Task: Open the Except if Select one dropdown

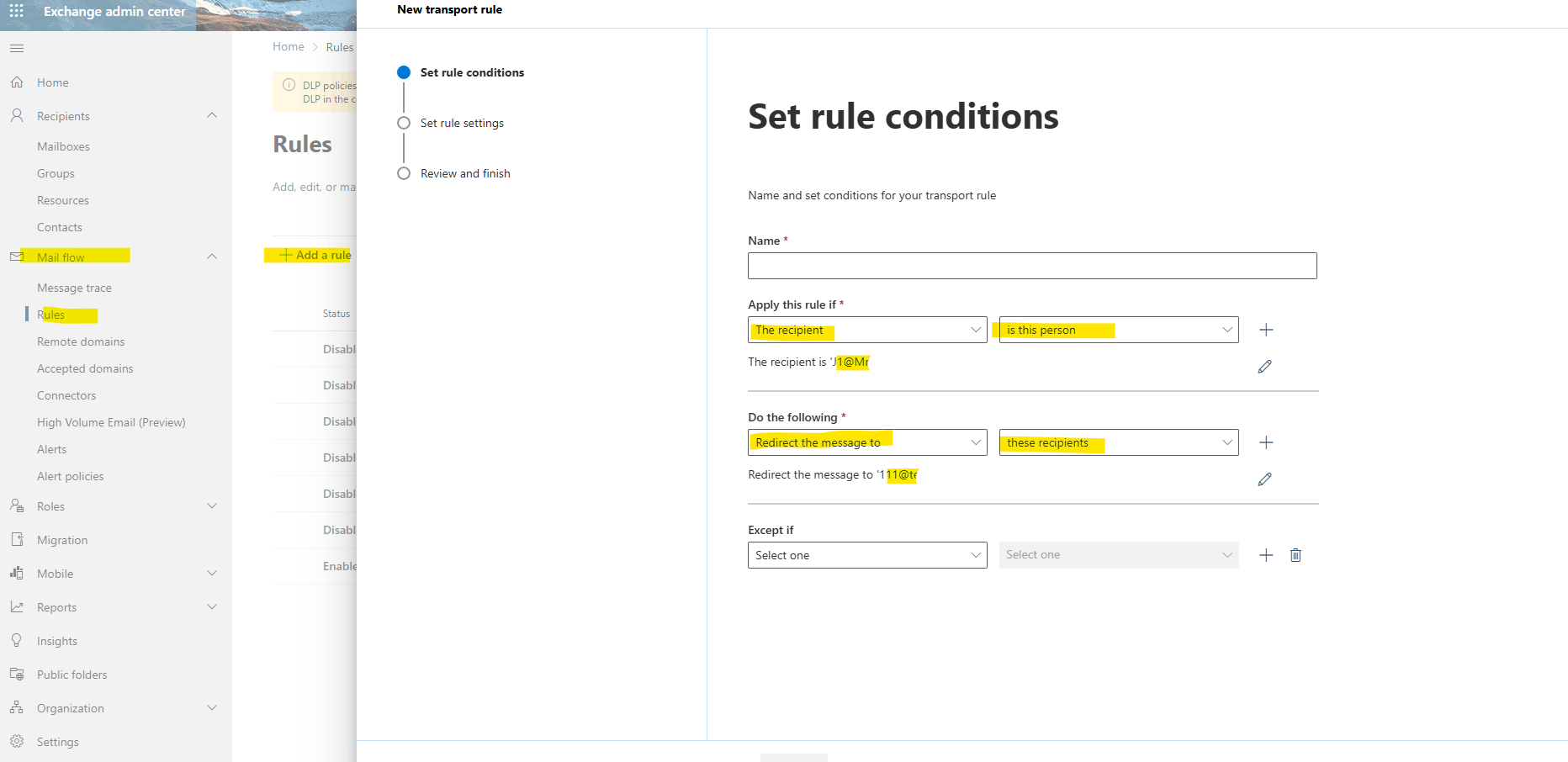Action: click(x=867, y=555)
